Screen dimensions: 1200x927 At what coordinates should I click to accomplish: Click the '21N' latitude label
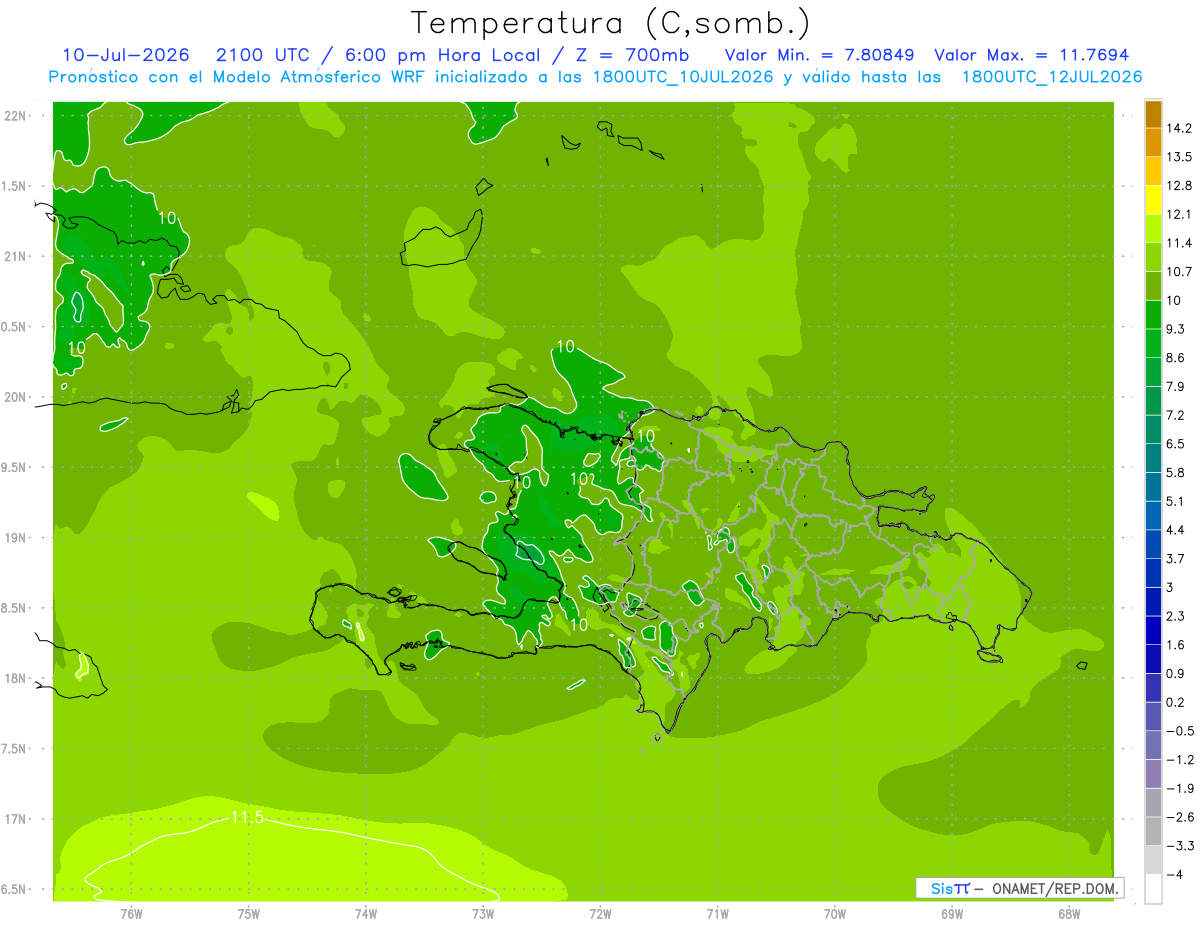pos(16,256)
